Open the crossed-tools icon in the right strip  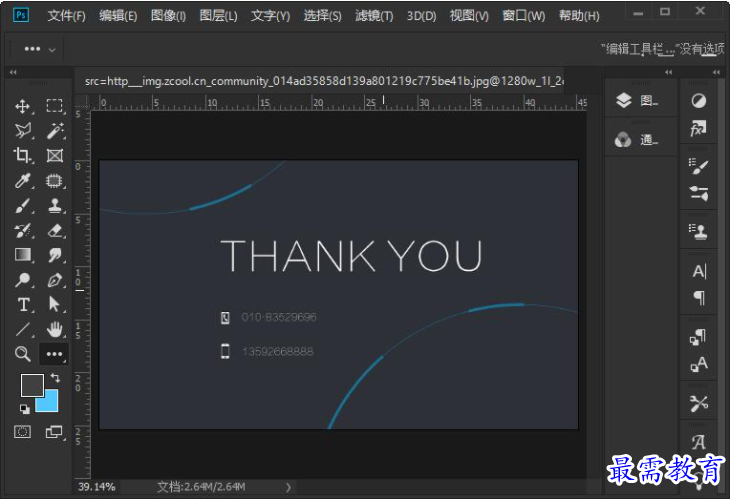coord(698,403)
